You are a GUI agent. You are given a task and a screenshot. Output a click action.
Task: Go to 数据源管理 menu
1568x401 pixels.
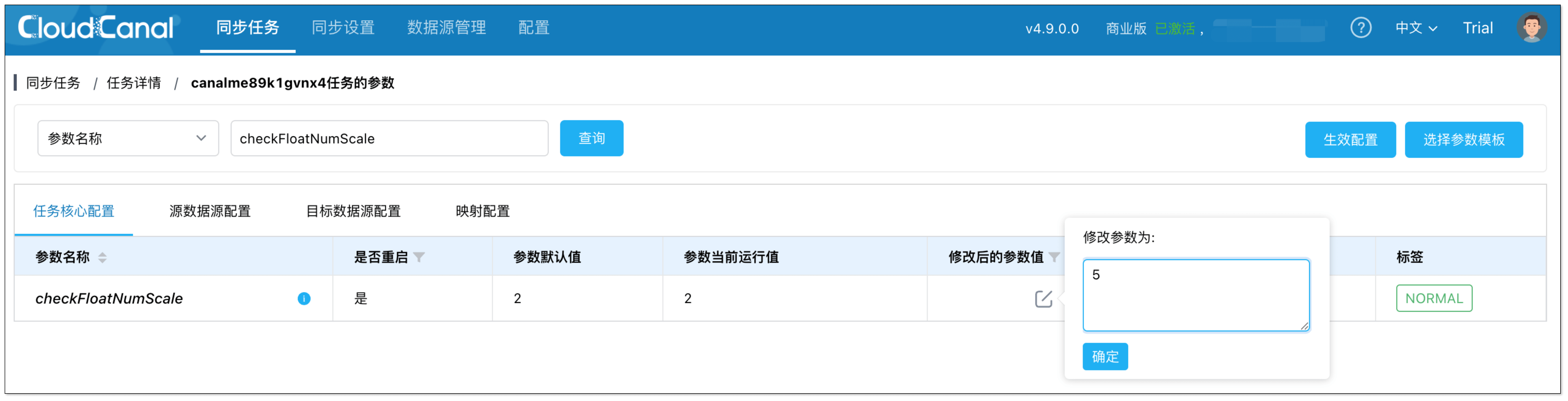pyautogui.click(x=446, y=27)
